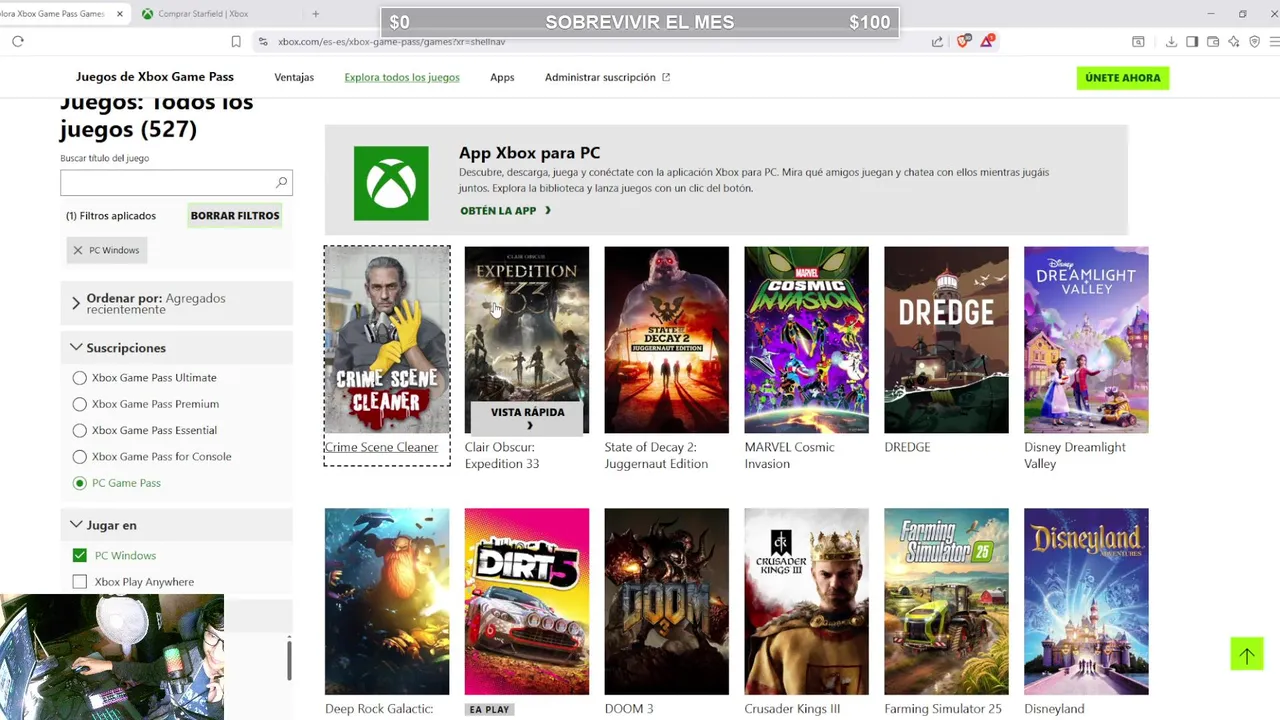Click OBTÉN LA APP link
The width and height of the screenshot is (1280, 720).
pyautogui.click(x=506, y=211)
